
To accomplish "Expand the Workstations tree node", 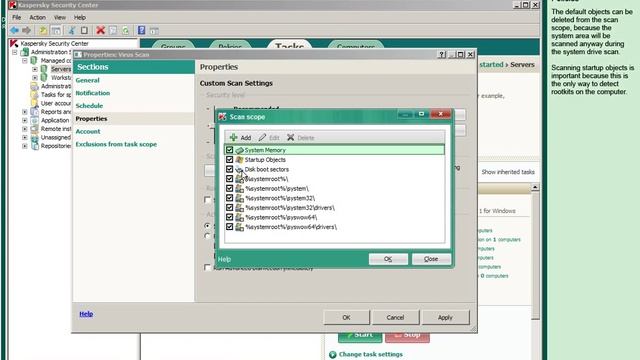I will tap(35, 78).
